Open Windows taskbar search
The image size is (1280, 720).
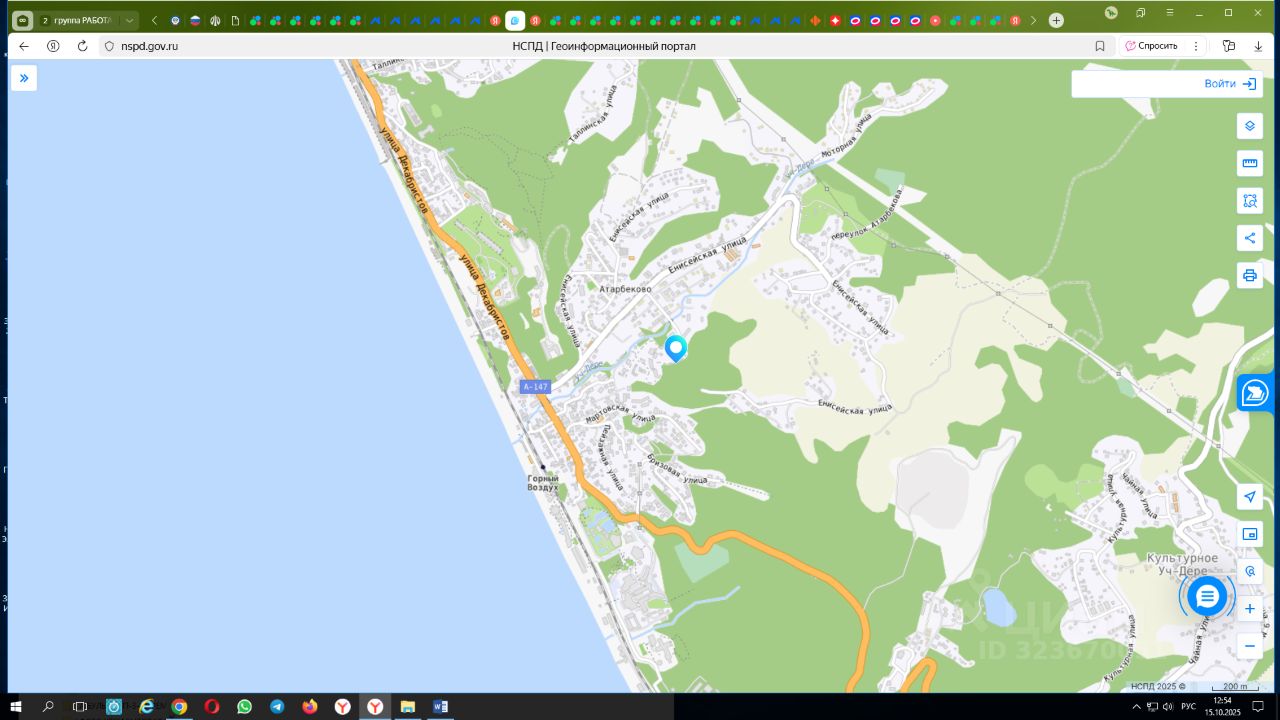point(48,707)
